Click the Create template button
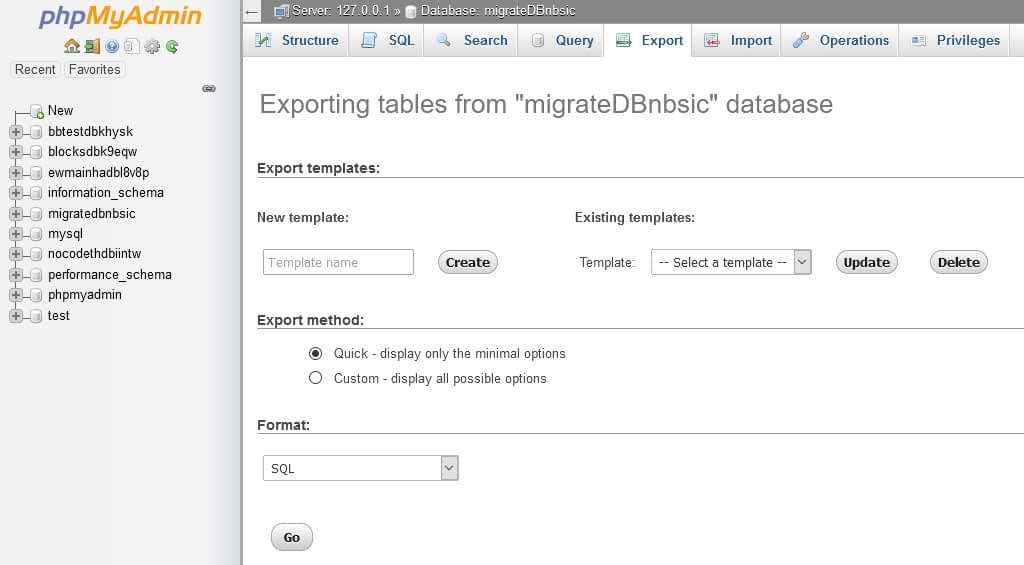Viewport: 1024px width, 565px height. tap(467, 262)
